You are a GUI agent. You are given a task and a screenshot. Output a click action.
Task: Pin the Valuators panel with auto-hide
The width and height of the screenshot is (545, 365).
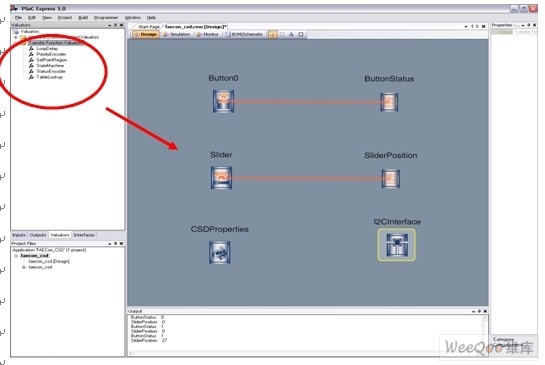(116, 25)
